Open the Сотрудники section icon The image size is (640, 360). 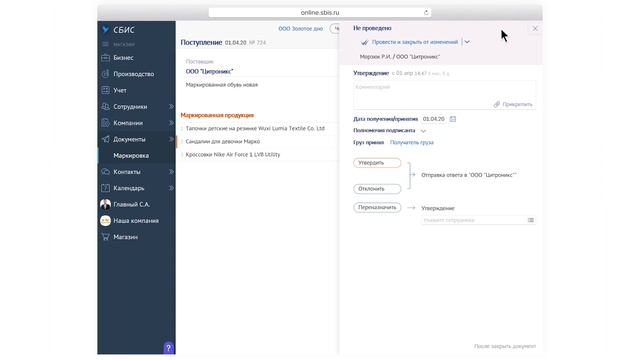105,107
